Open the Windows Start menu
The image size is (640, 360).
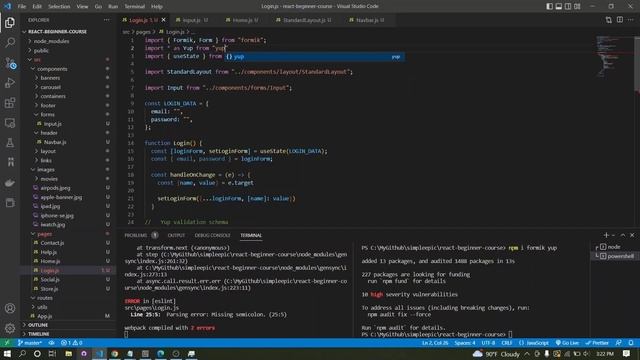(7, 353)
